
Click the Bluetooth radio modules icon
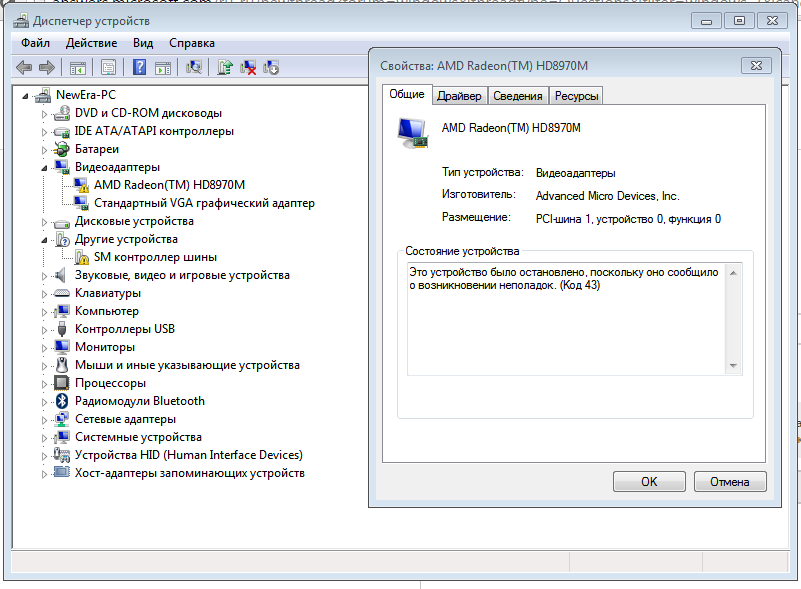tap(62, 401)
